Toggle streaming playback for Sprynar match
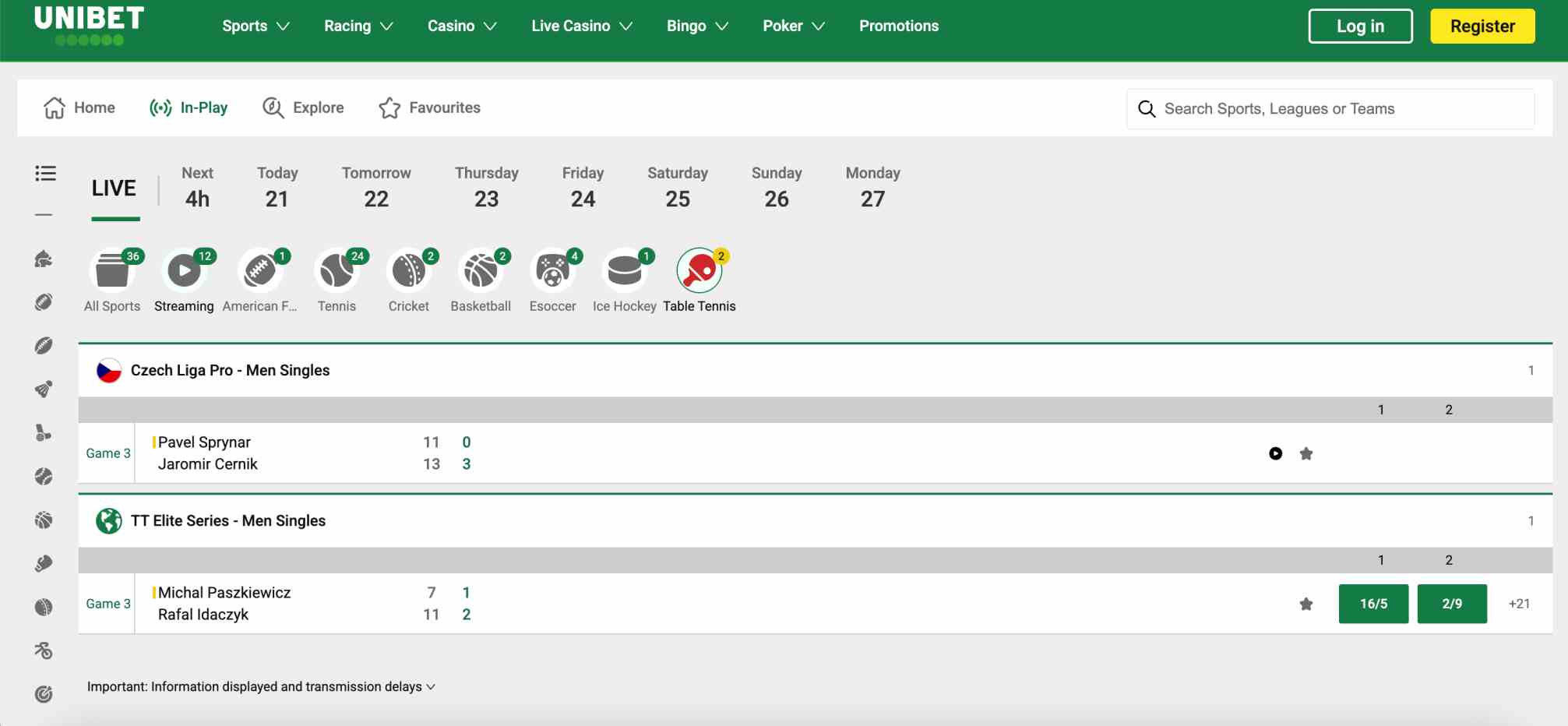 pyautogui.click(x=1275, y=453)
